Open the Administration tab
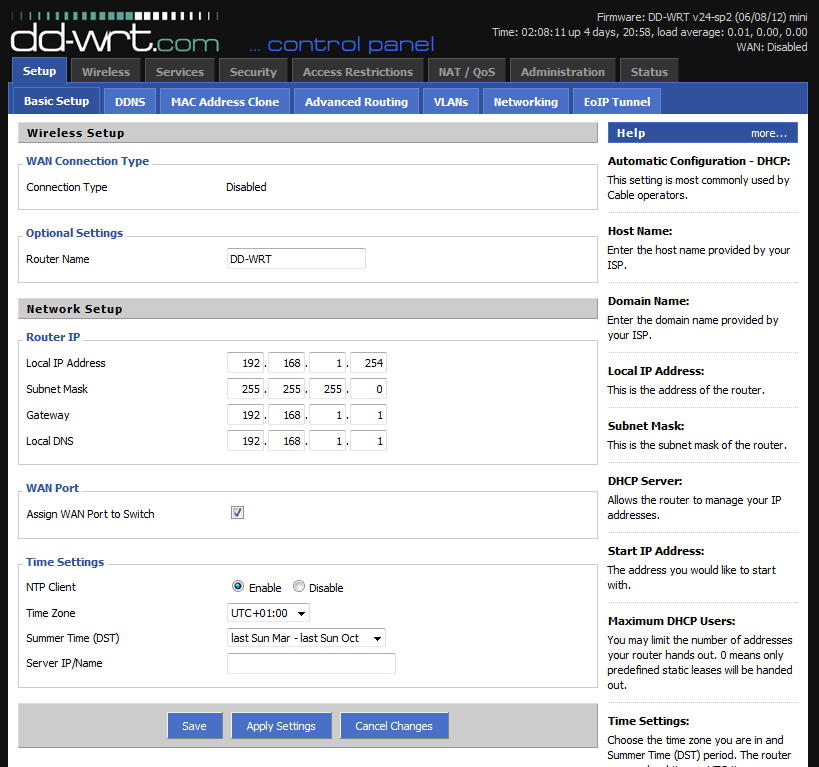The height and width of the screenshot is (767, 819). pyautogui.click(x=563, y=72)
